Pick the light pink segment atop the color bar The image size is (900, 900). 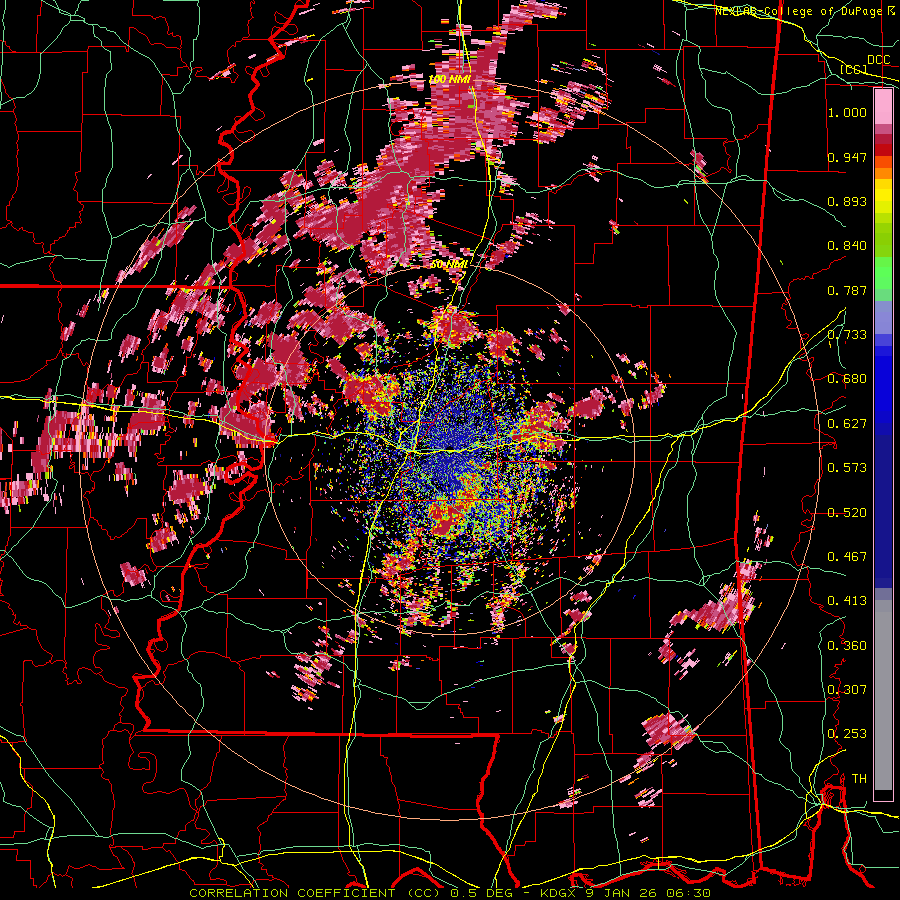[883, 106]
